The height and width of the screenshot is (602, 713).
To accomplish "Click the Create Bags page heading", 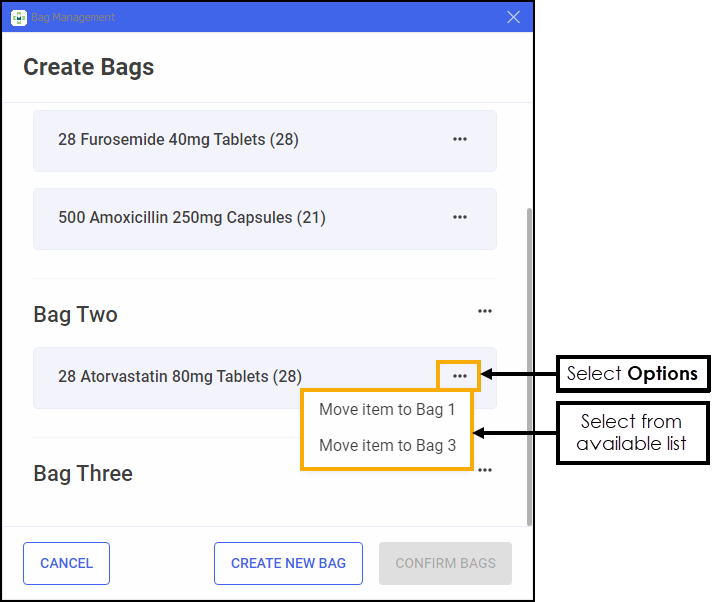I will [89, 68].
